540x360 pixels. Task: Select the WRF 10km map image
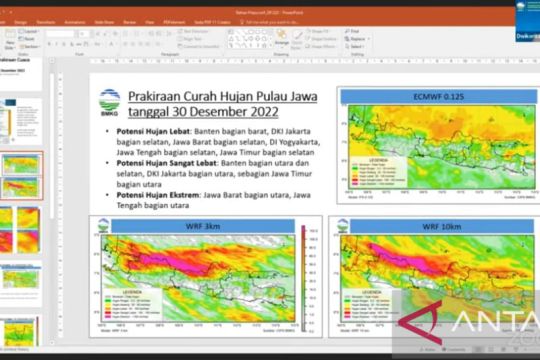[x=434, y=277]
